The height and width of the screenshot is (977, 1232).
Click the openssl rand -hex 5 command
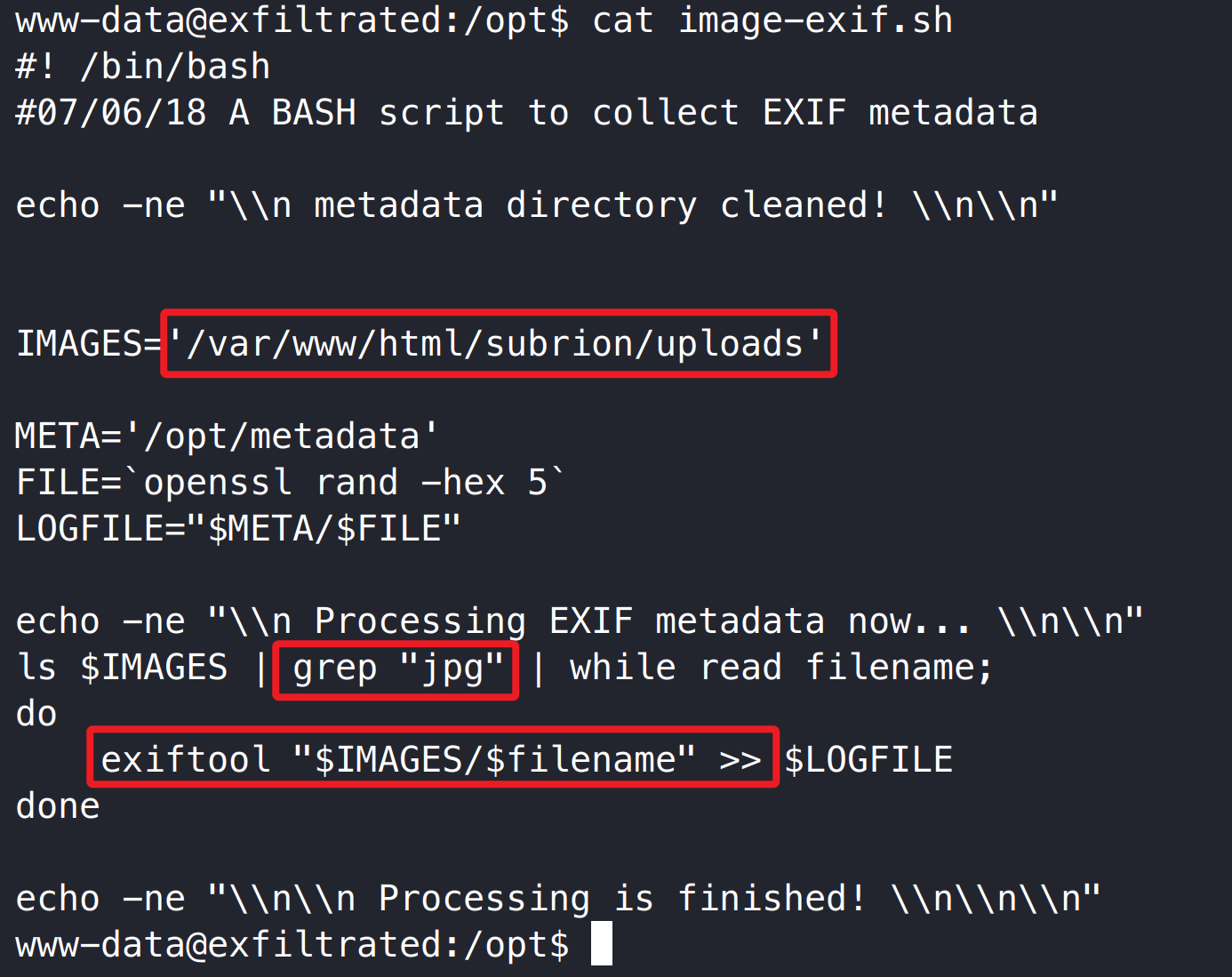tap(345, 483)
